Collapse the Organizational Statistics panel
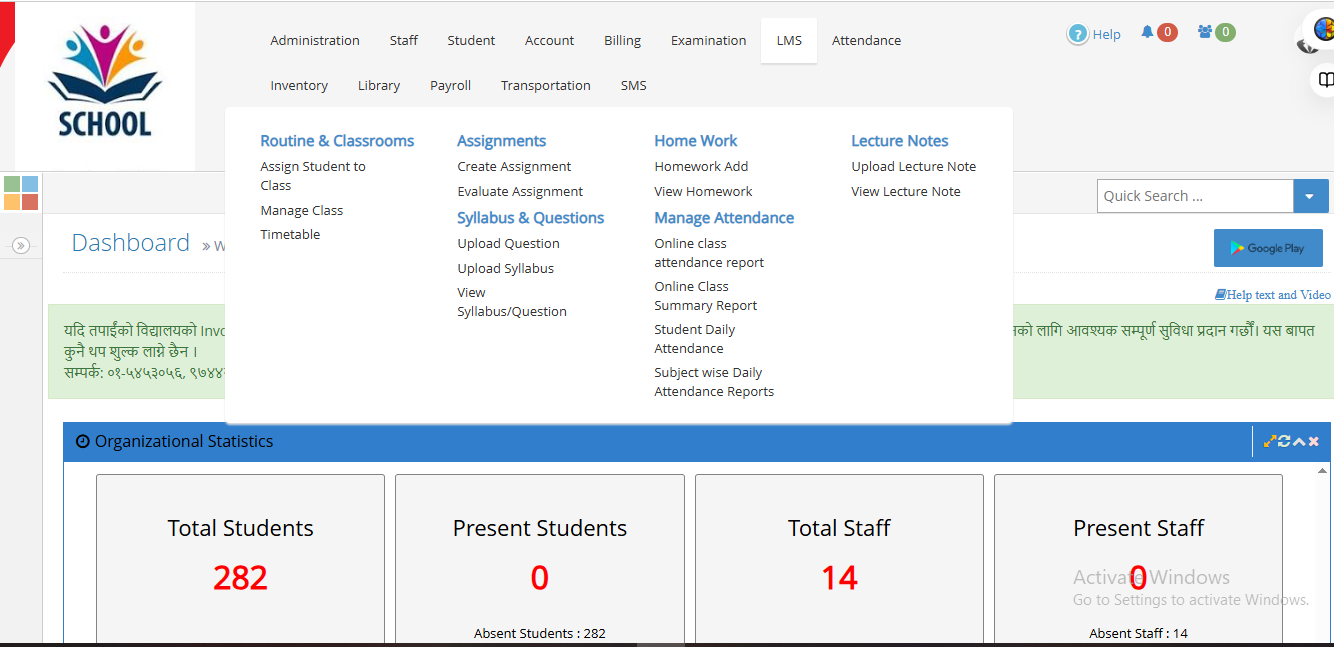Viewport: 1334px width, 647px height. point(1299,440)
